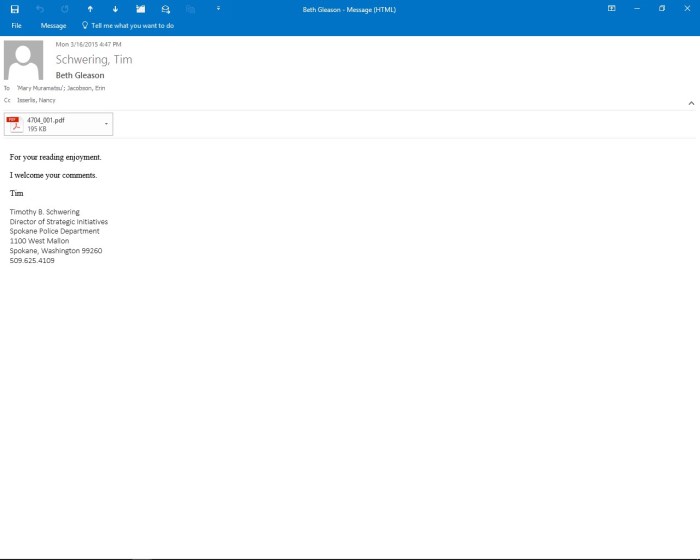Image resolution: width=700 pixels, height=560 pixels.
Task: Click the Save icon in the quick access toolbar
Action: click(15, 9)
